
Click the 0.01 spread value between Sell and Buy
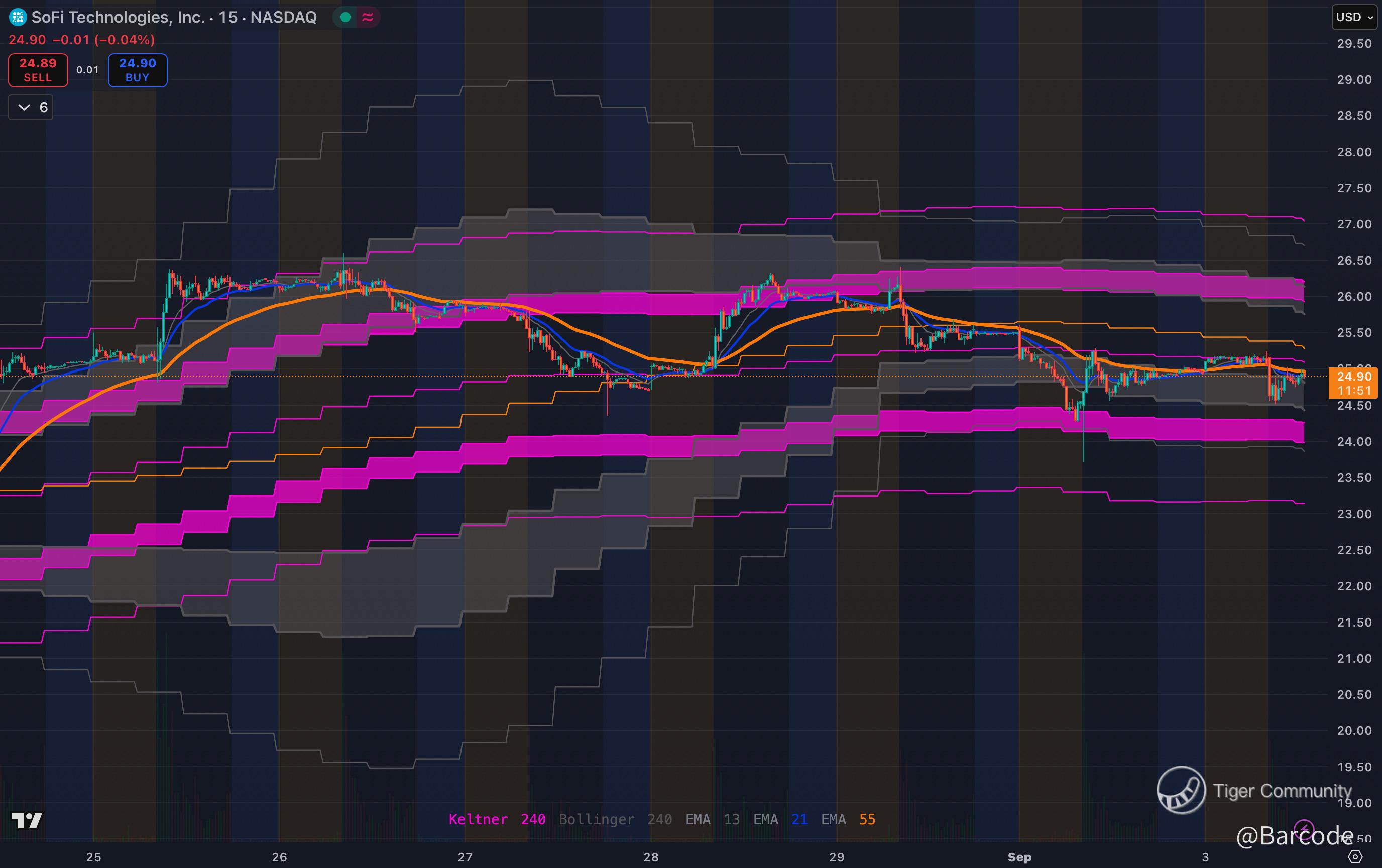pyautogui.click(x=88, y=70)
